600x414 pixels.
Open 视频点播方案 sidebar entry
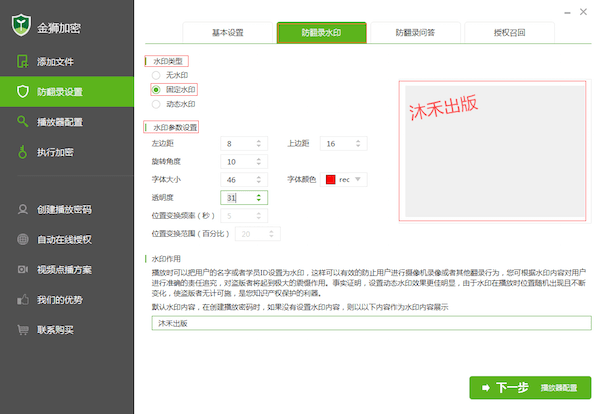pyautogui.click(x=67, y=270)
